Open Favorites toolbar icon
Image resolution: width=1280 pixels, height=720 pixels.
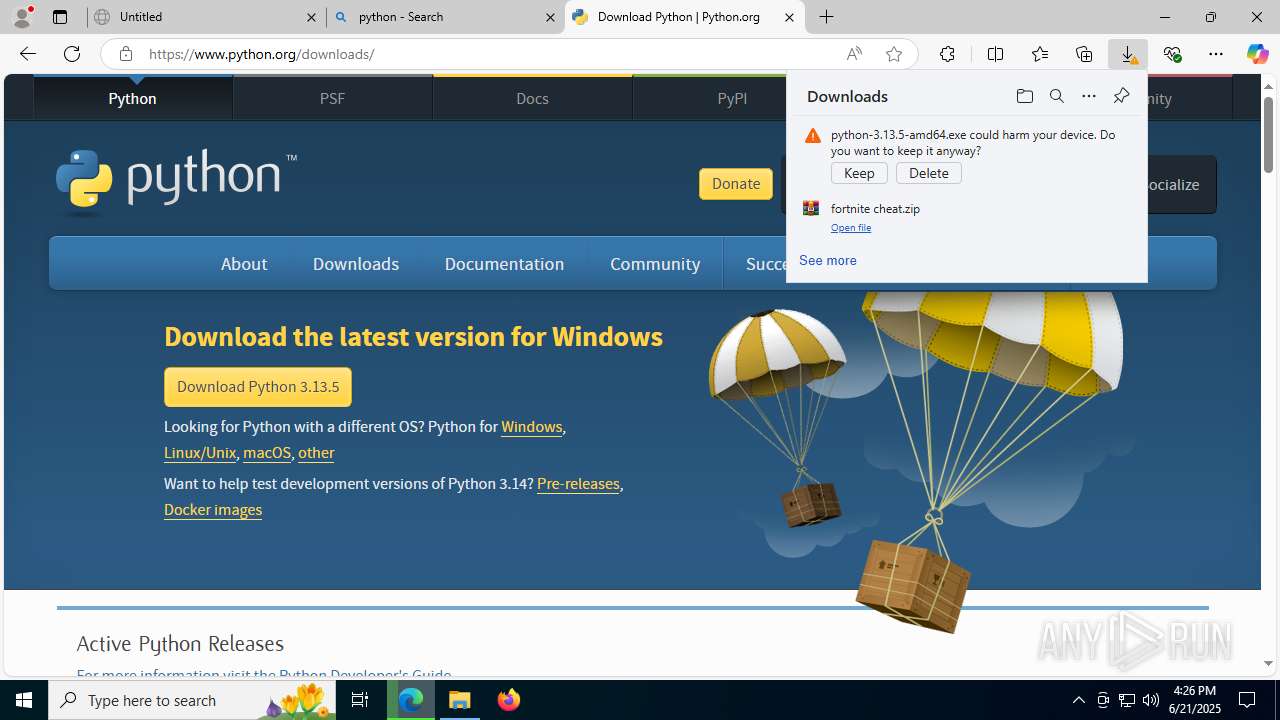1040,54
